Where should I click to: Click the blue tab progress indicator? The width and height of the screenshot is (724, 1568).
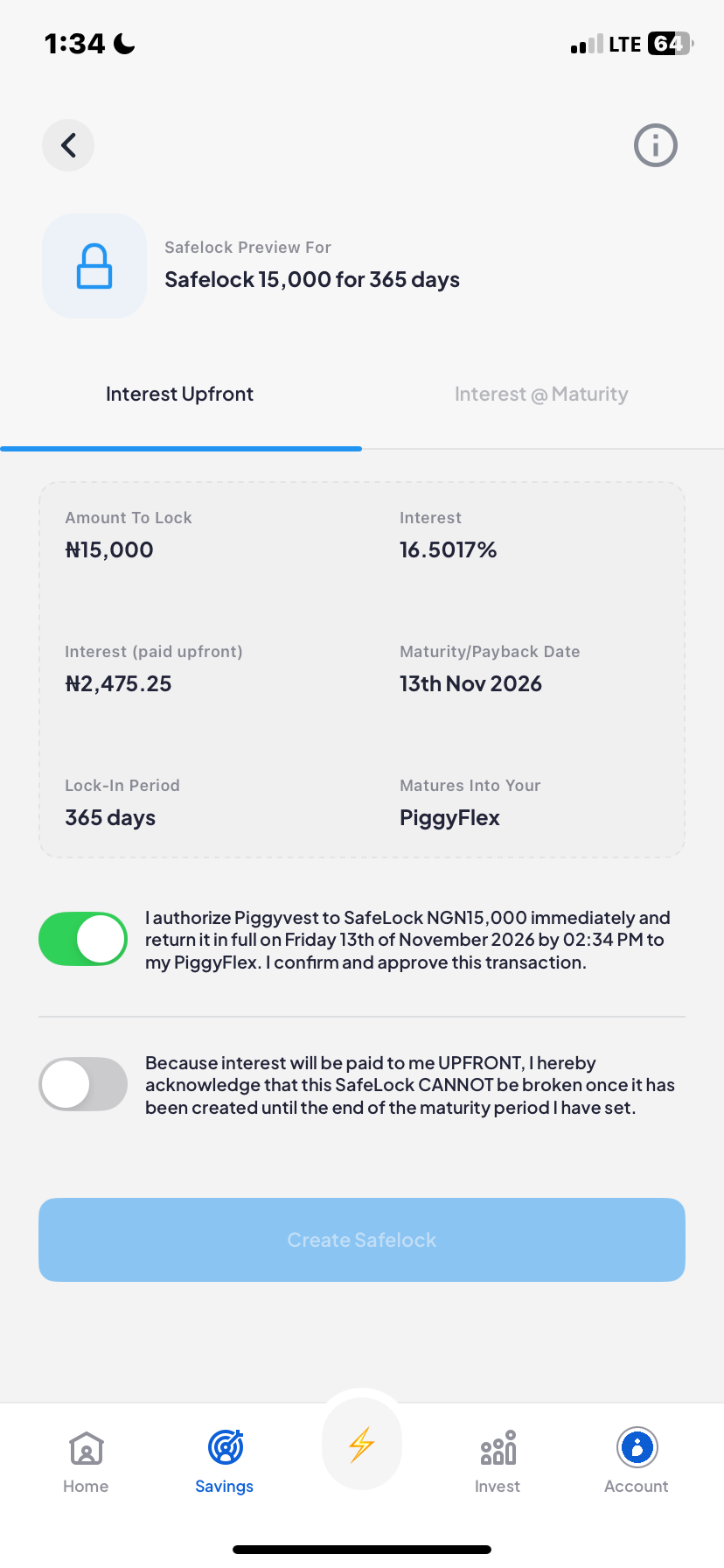tap(181, 448)
